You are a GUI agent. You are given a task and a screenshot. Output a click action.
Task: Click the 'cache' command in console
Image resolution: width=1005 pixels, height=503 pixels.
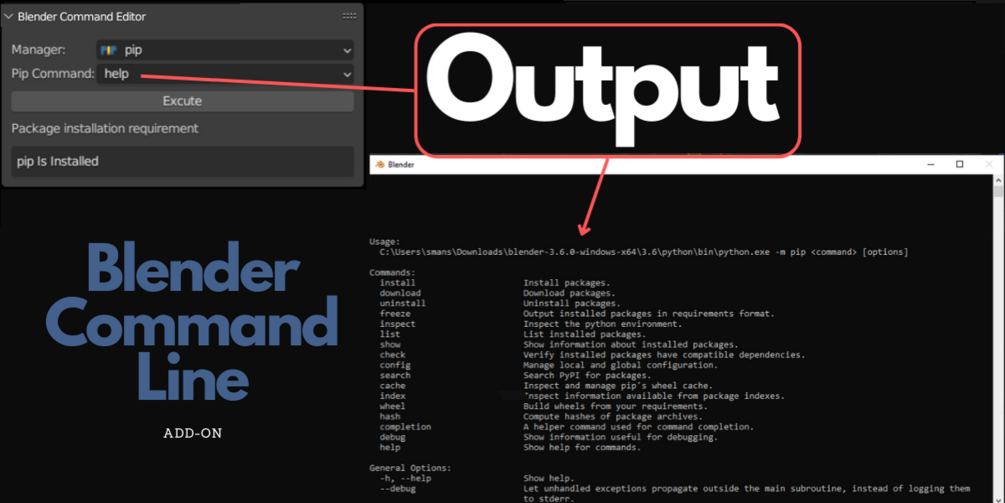pyautogui.click(x=392, y=386)
